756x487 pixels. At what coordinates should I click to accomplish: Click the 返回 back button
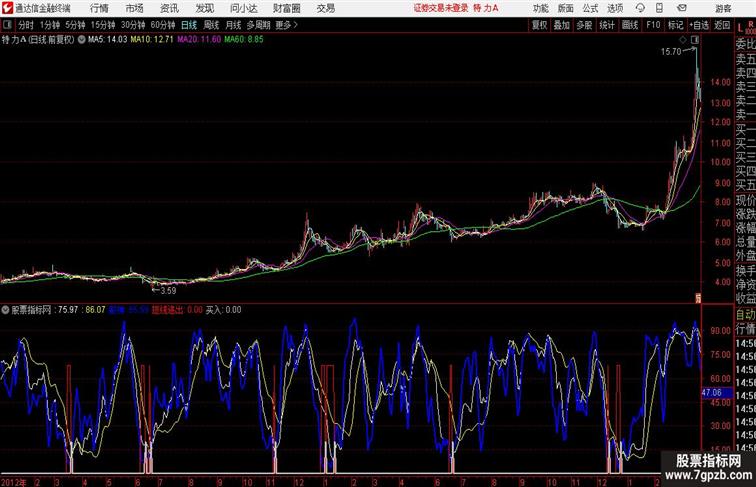[x=722, y=25]
